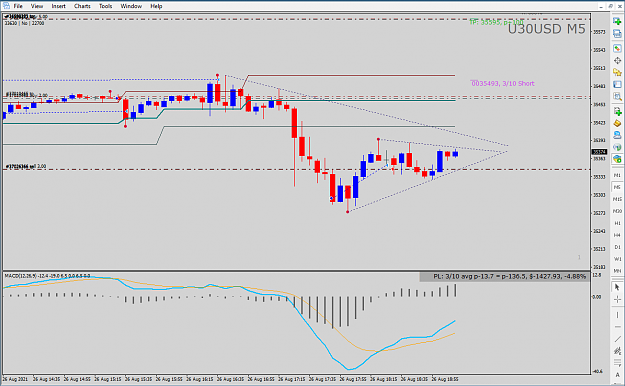Viewport: 625px width, 386px height.
Task: Open the Window menu
Action: coord(131,6)
